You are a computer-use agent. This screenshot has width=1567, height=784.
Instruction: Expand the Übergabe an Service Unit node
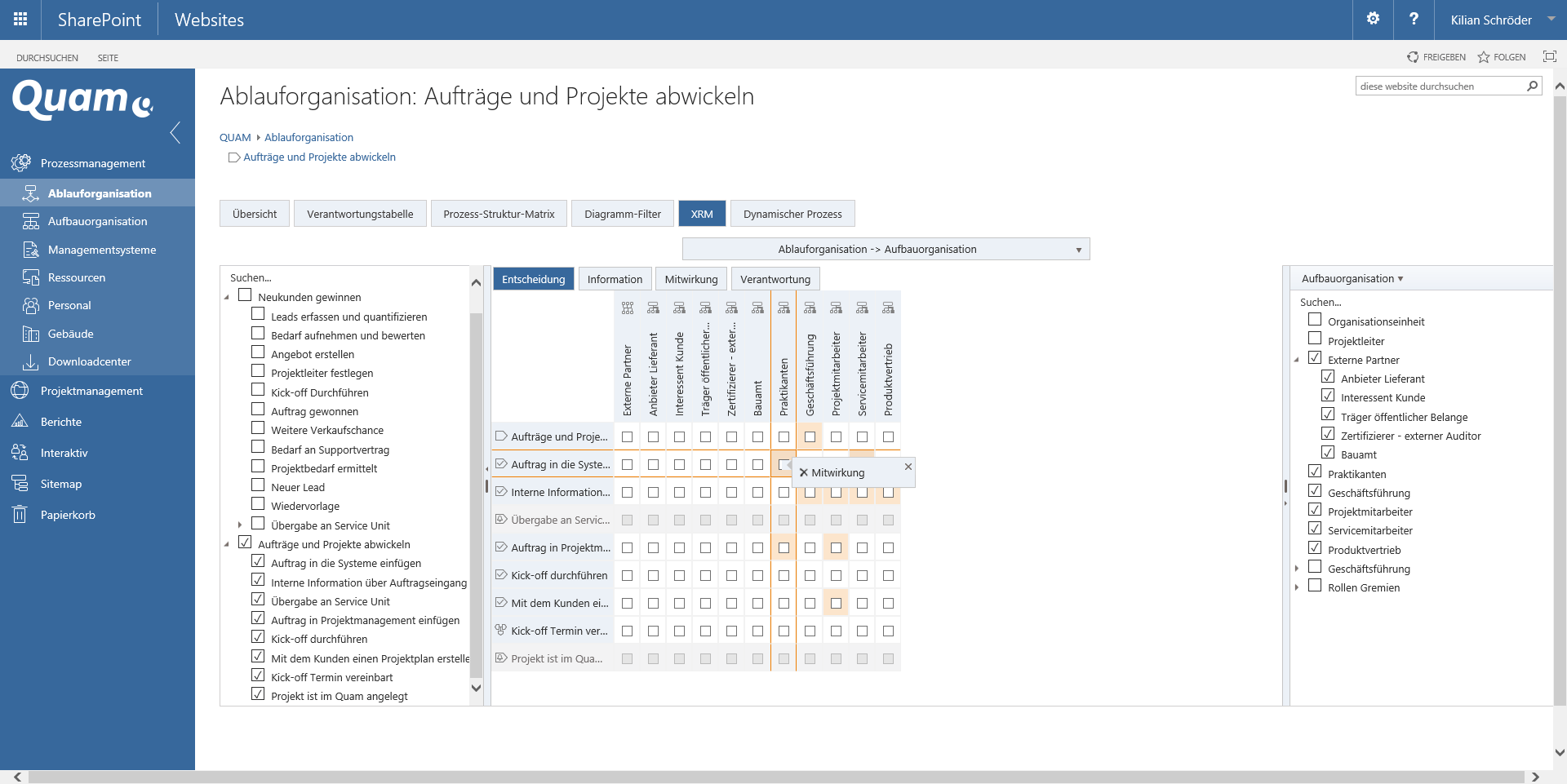(240, 525)
